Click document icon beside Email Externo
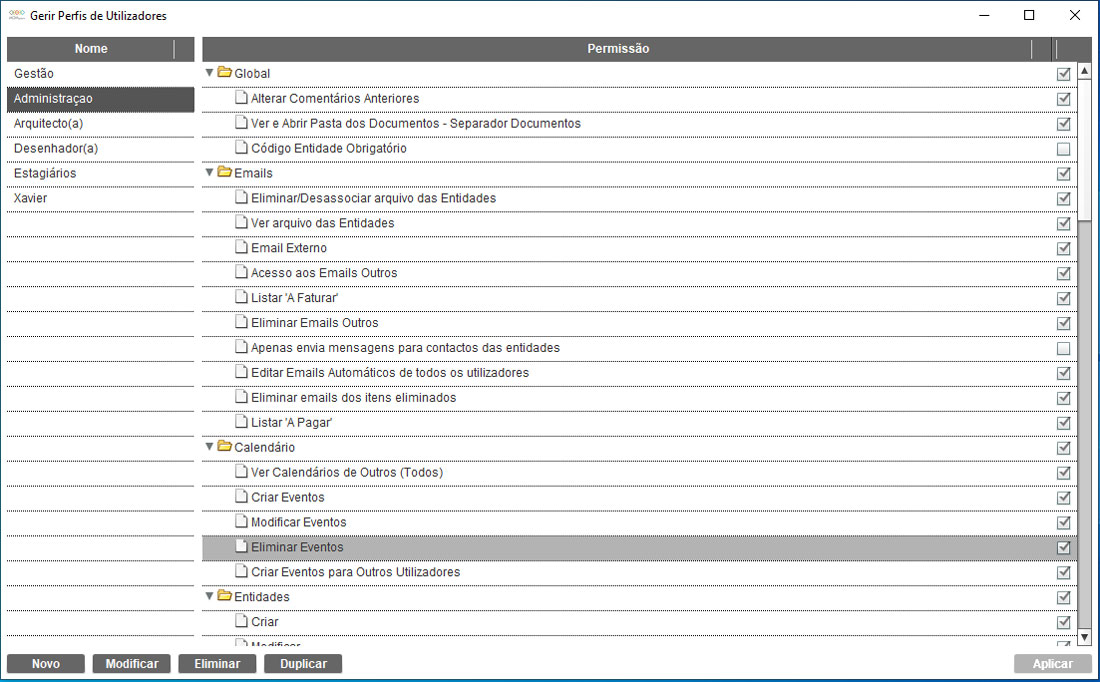This screenshot has width=1100, height=682. coord(241,248)
